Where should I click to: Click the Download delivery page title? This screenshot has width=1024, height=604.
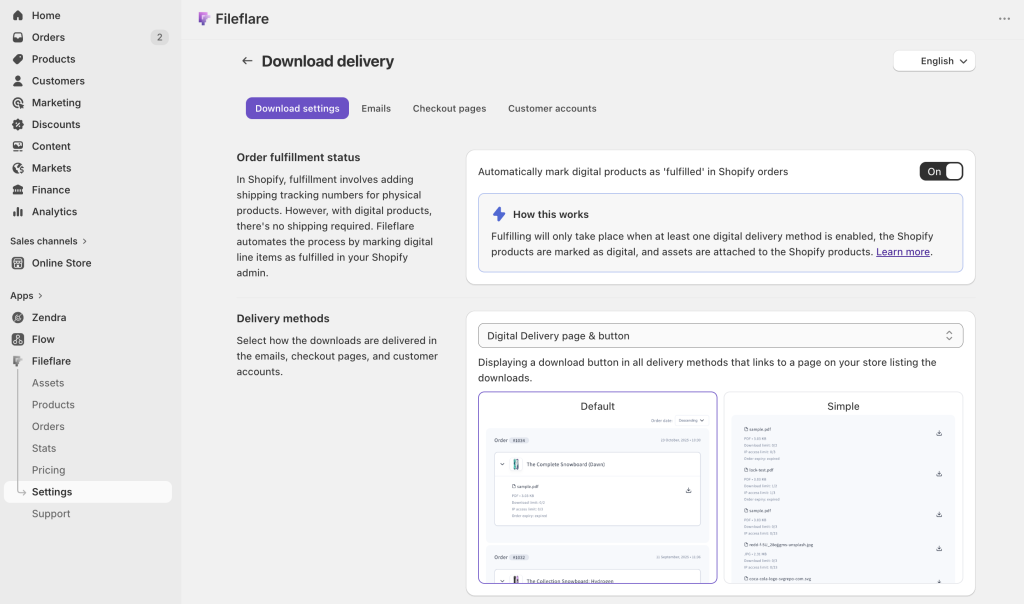click(x=328, y=61)
